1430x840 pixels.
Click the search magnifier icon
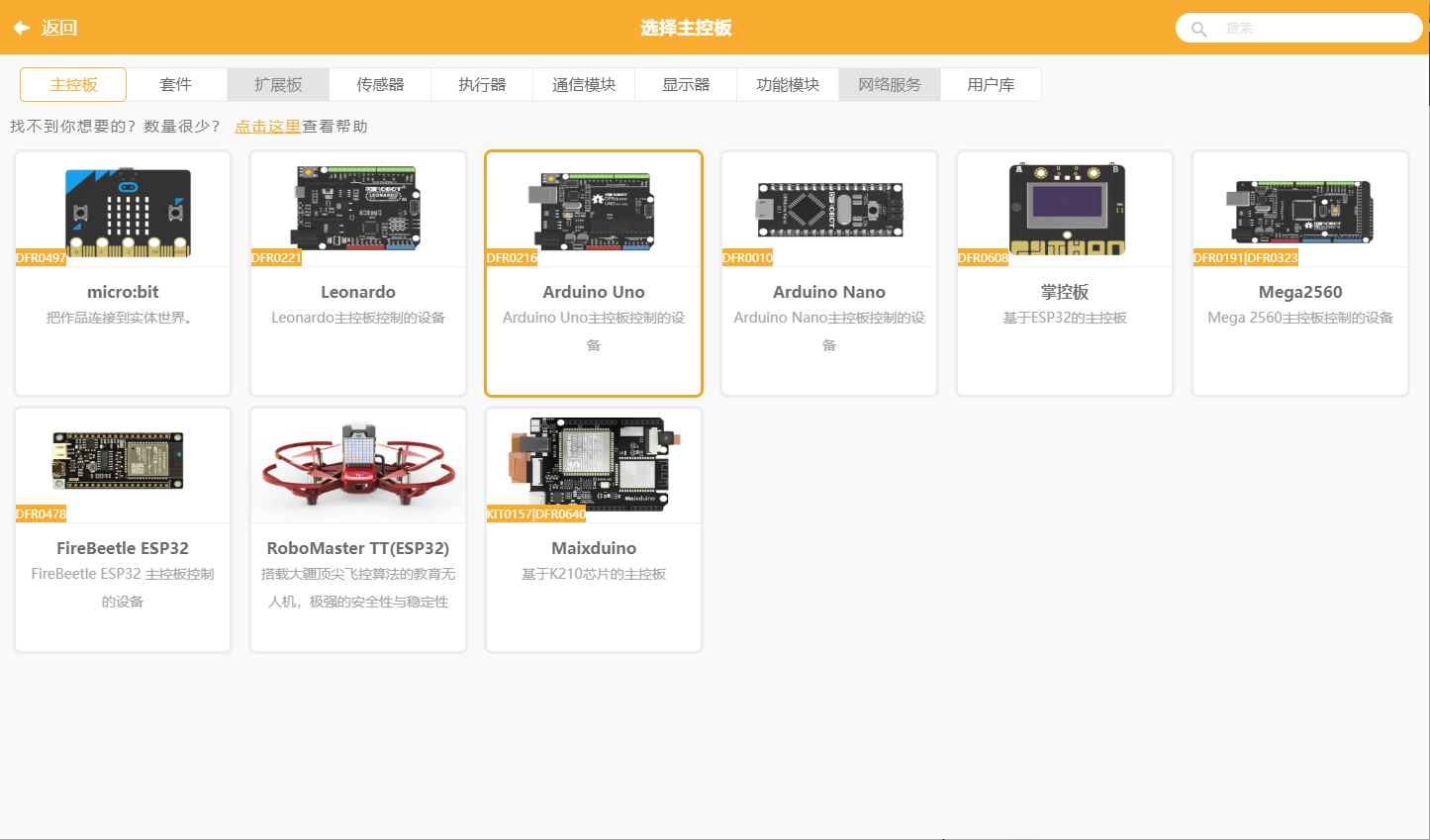coord(1198,29)
